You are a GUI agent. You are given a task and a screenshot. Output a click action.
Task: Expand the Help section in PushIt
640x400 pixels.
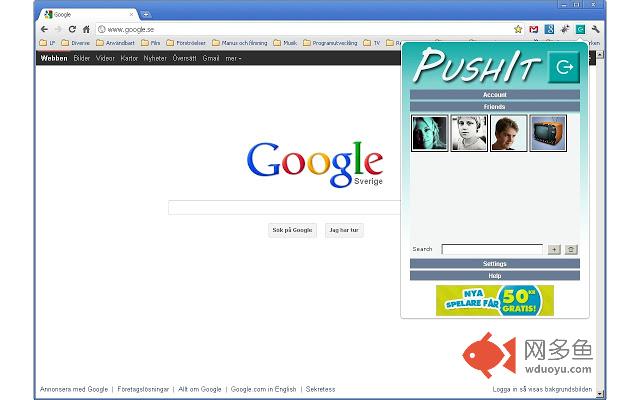point(495,276)
